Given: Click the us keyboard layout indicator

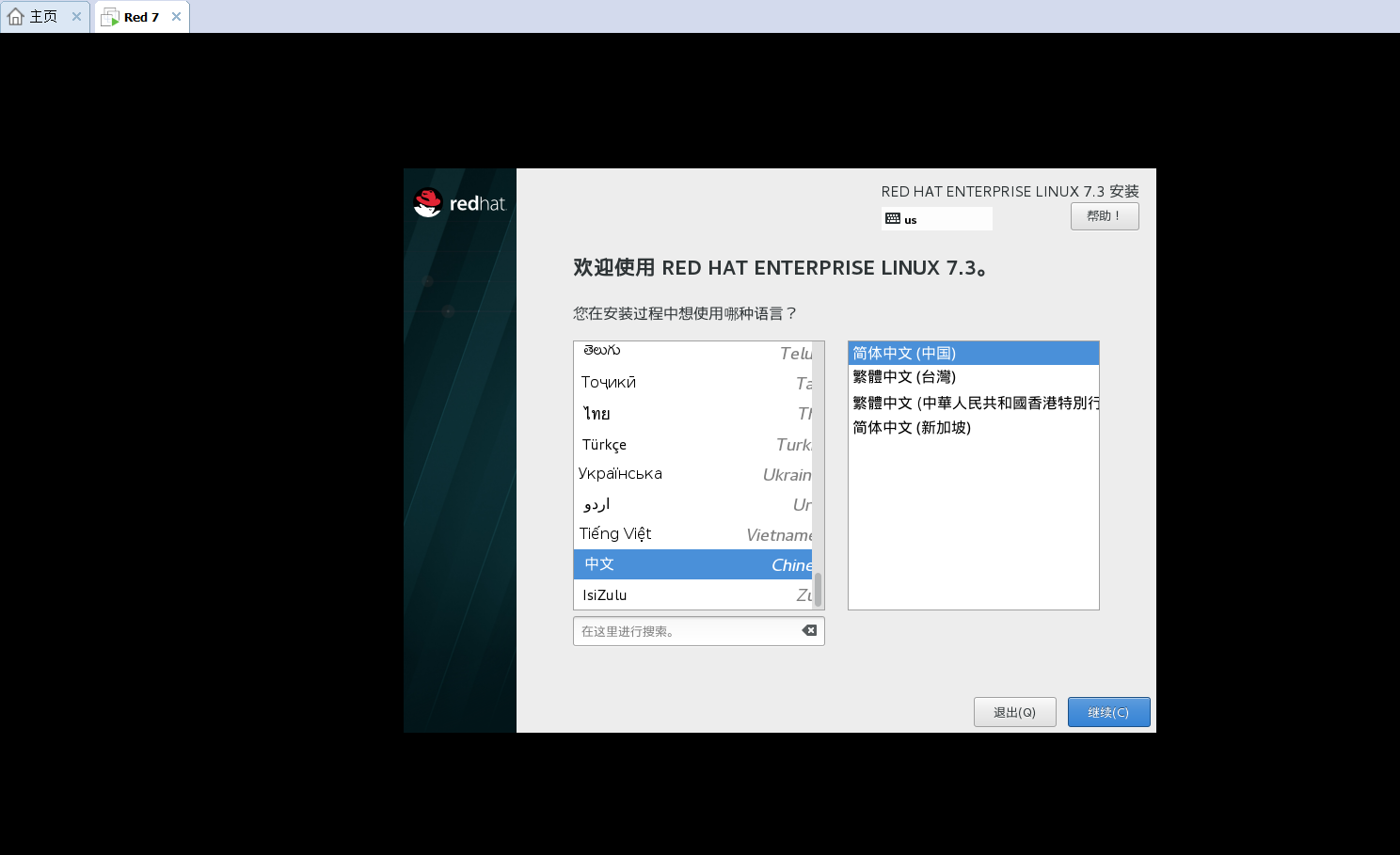Looking at the screenshot, I should pyautogui.click(x=937, y=219).
